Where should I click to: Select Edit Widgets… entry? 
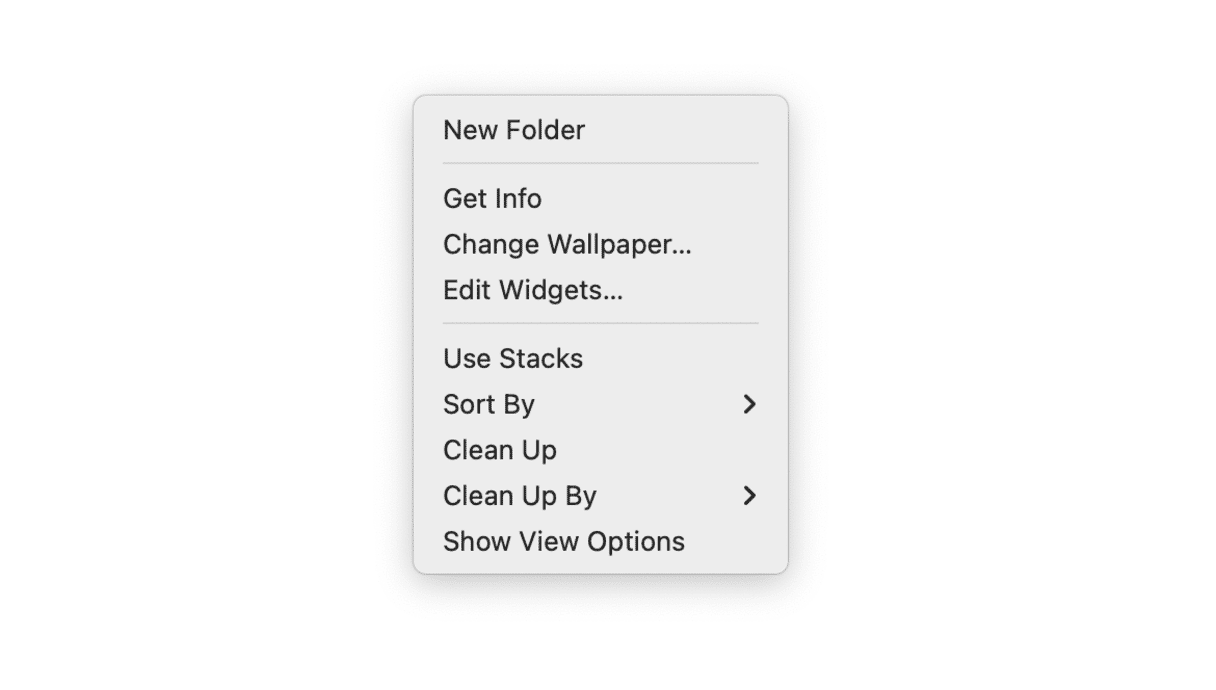coord(533,290)
